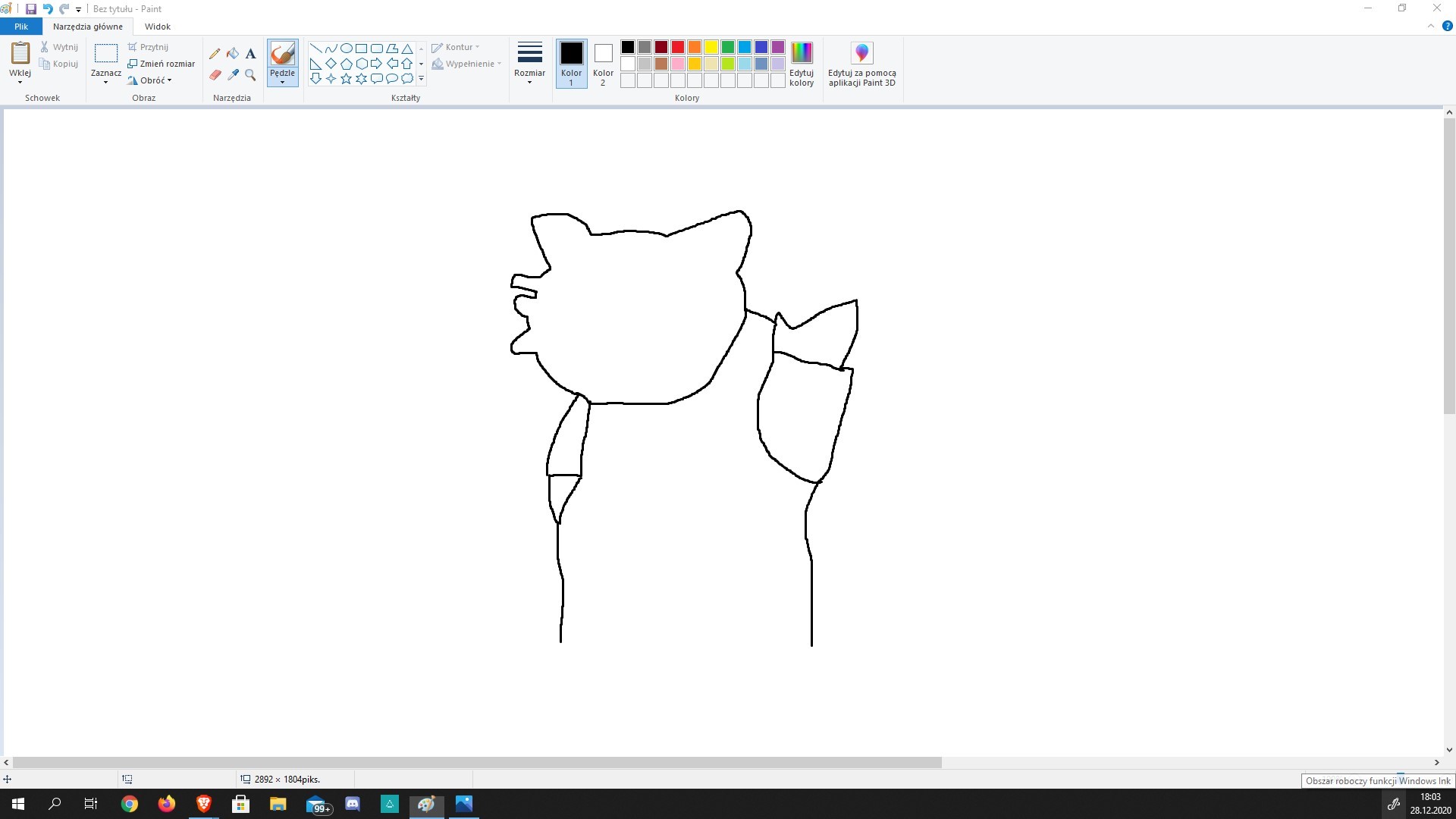Screen dimensions: 1456x819
Task: Switch to the Widok tab
Action: click(158, 27)
